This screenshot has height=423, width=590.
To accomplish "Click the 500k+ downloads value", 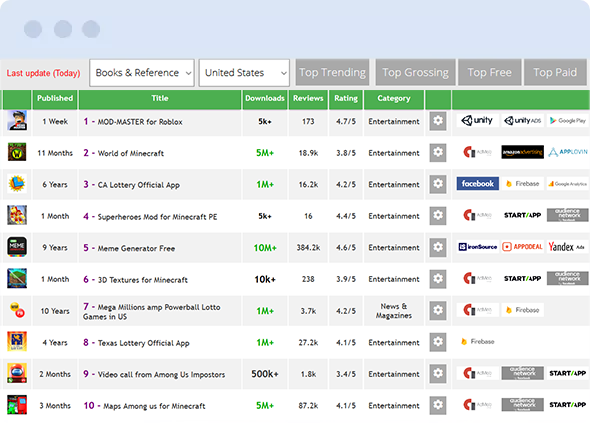I will 265,374.
